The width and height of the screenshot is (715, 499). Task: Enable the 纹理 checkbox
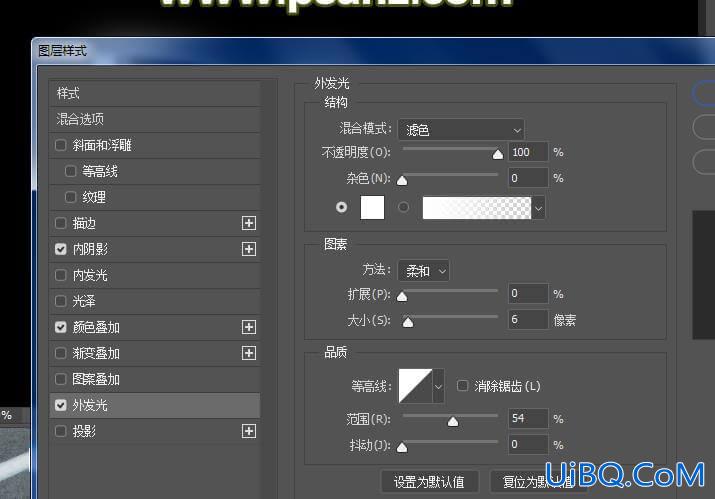(x=70, y=197)
